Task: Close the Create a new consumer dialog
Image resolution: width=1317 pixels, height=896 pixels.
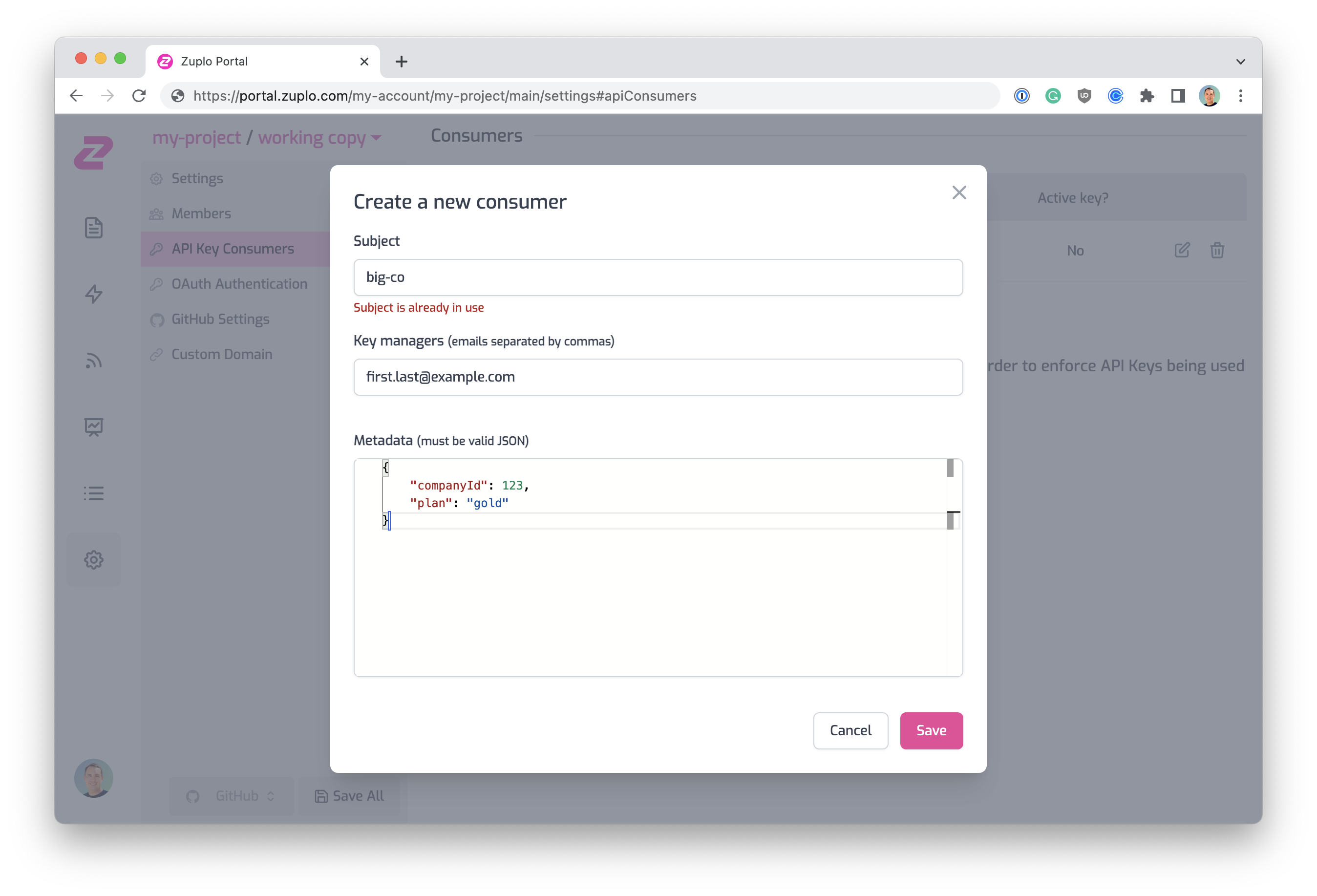Action: tap(959, 192)
